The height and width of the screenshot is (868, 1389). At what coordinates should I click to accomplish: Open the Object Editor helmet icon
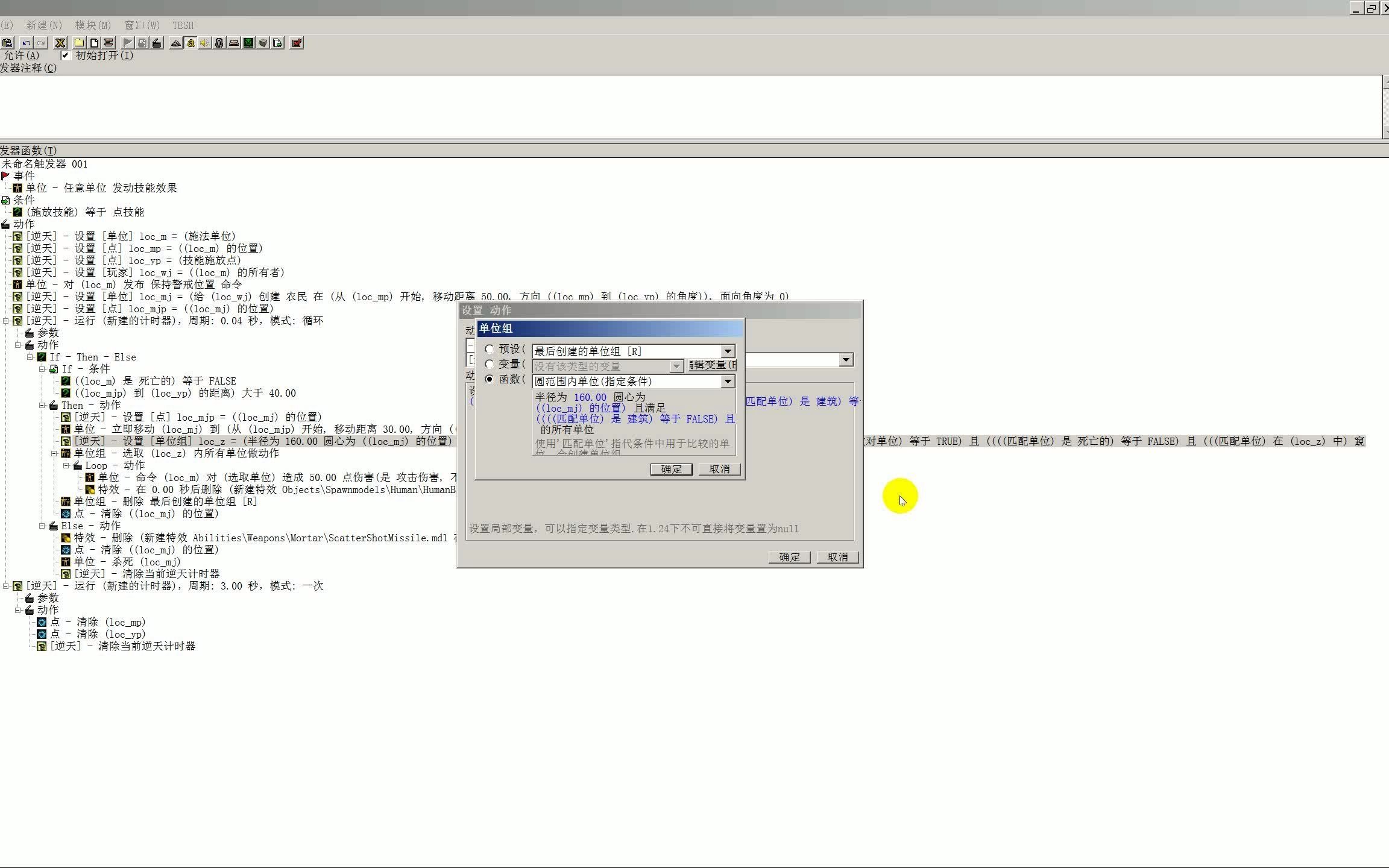pos(219,43)
